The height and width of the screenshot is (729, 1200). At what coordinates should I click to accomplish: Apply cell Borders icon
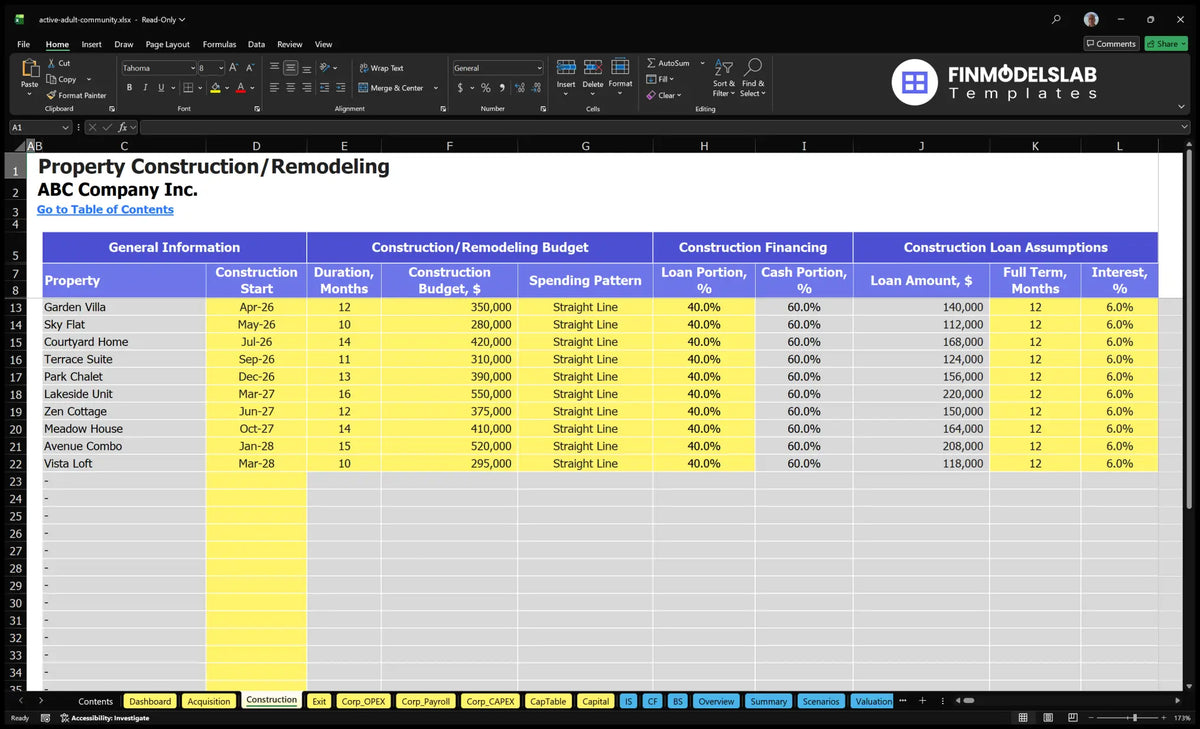[x=190, y=88]
